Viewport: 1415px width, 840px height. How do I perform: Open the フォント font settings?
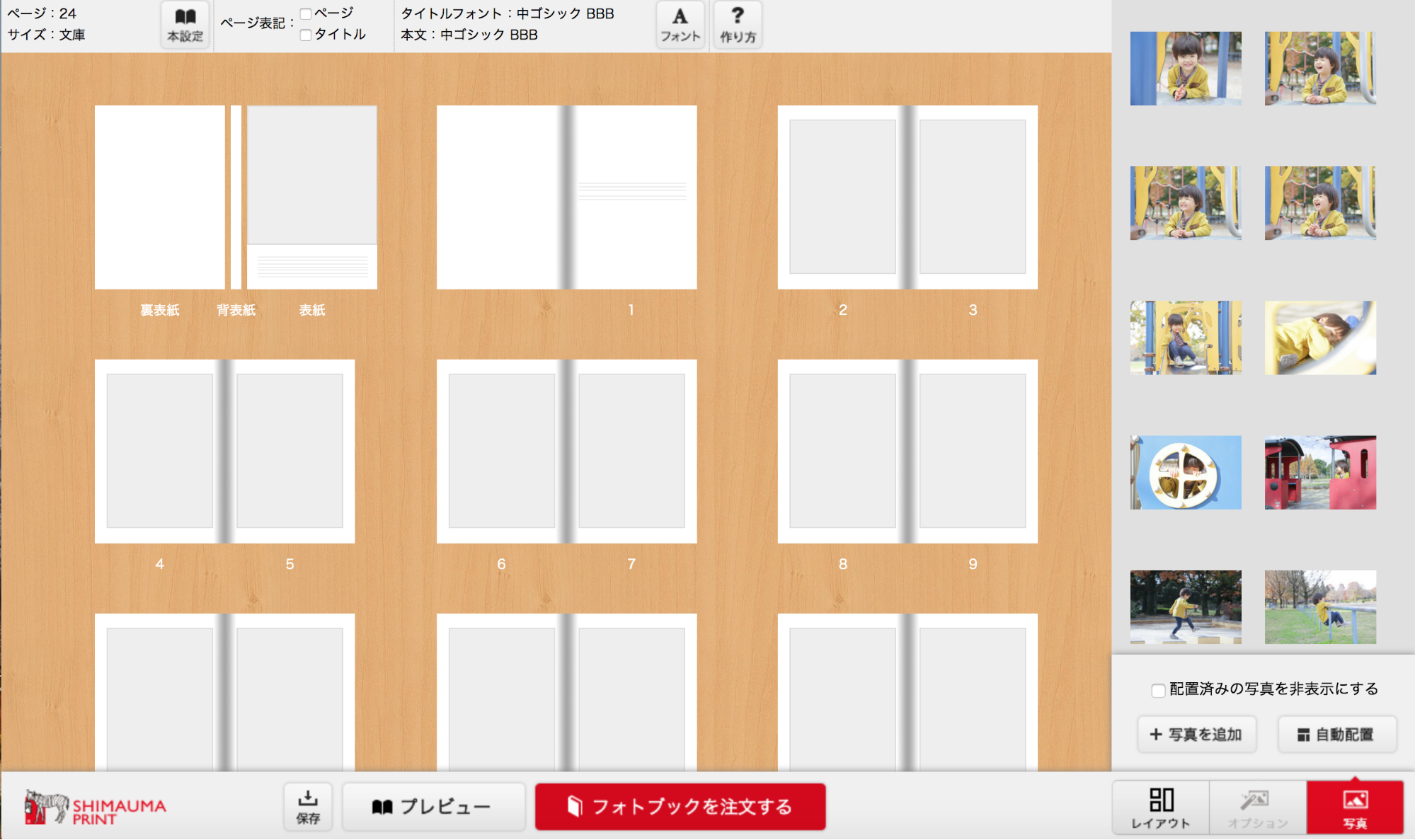coord(680,25)
